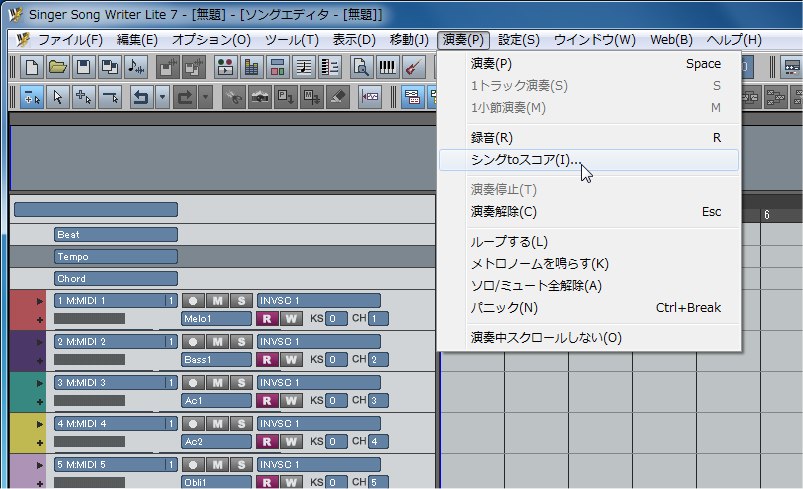Screen dimensions: 803x489
Task: Click the Beat track label
Action: click(x=116, y=235)
